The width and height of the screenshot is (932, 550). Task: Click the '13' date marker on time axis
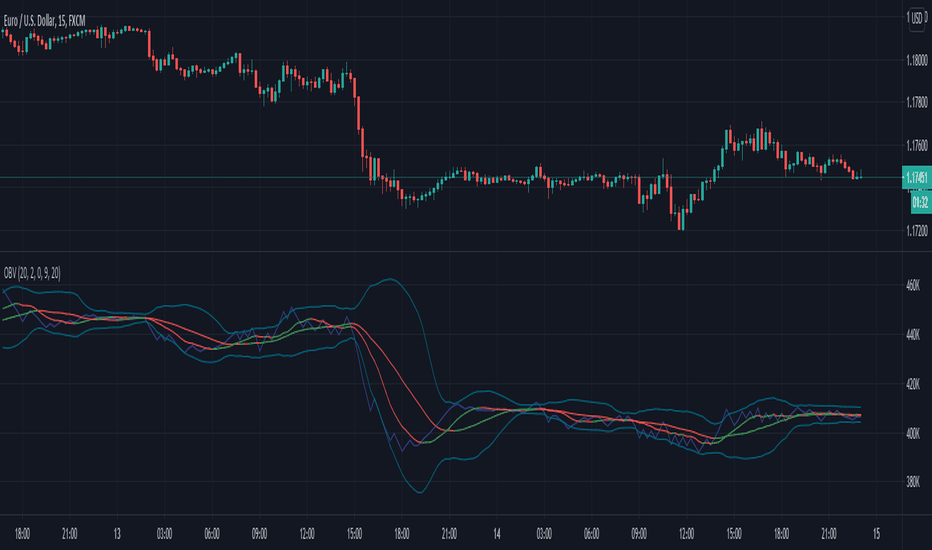(x=117, y=534)
